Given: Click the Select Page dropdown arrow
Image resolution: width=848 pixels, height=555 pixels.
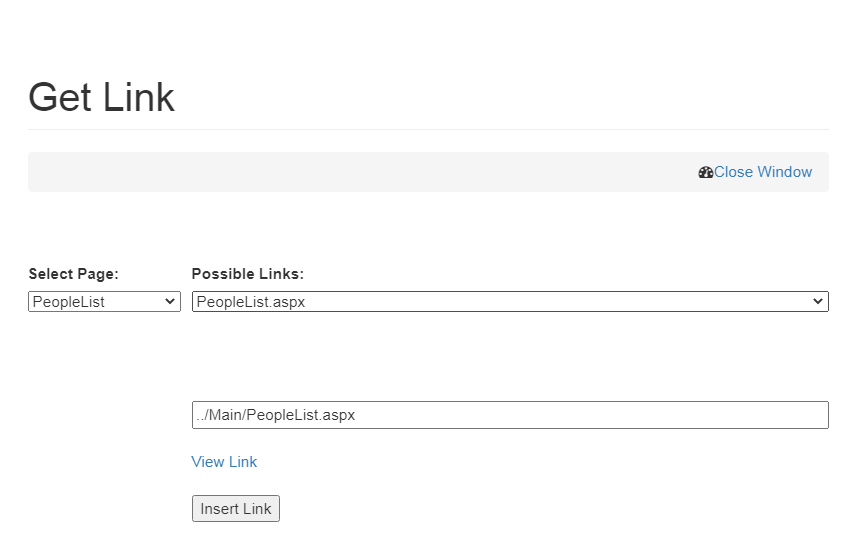Looking at the screenshot, I should coord(170,302).
